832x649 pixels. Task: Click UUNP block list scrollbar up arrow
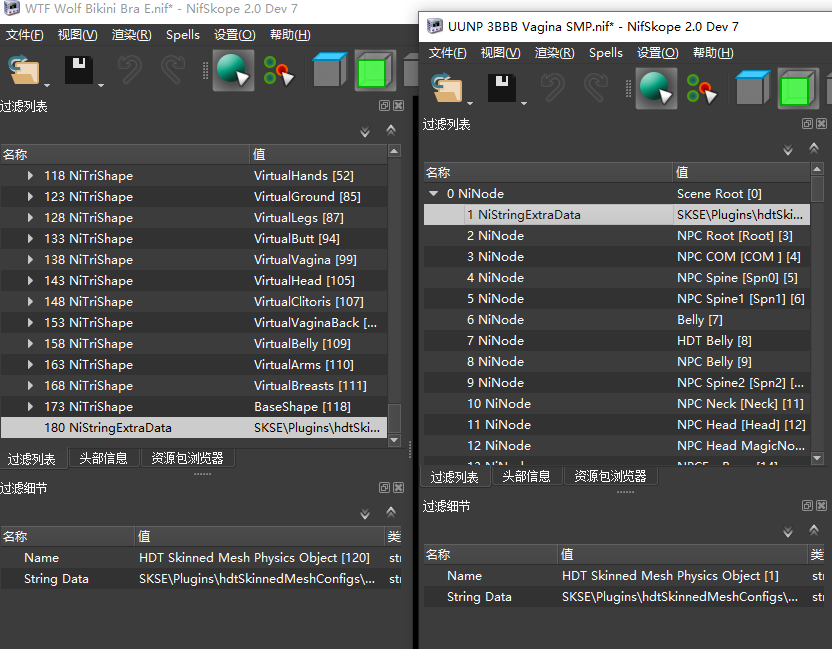[817, 169]
